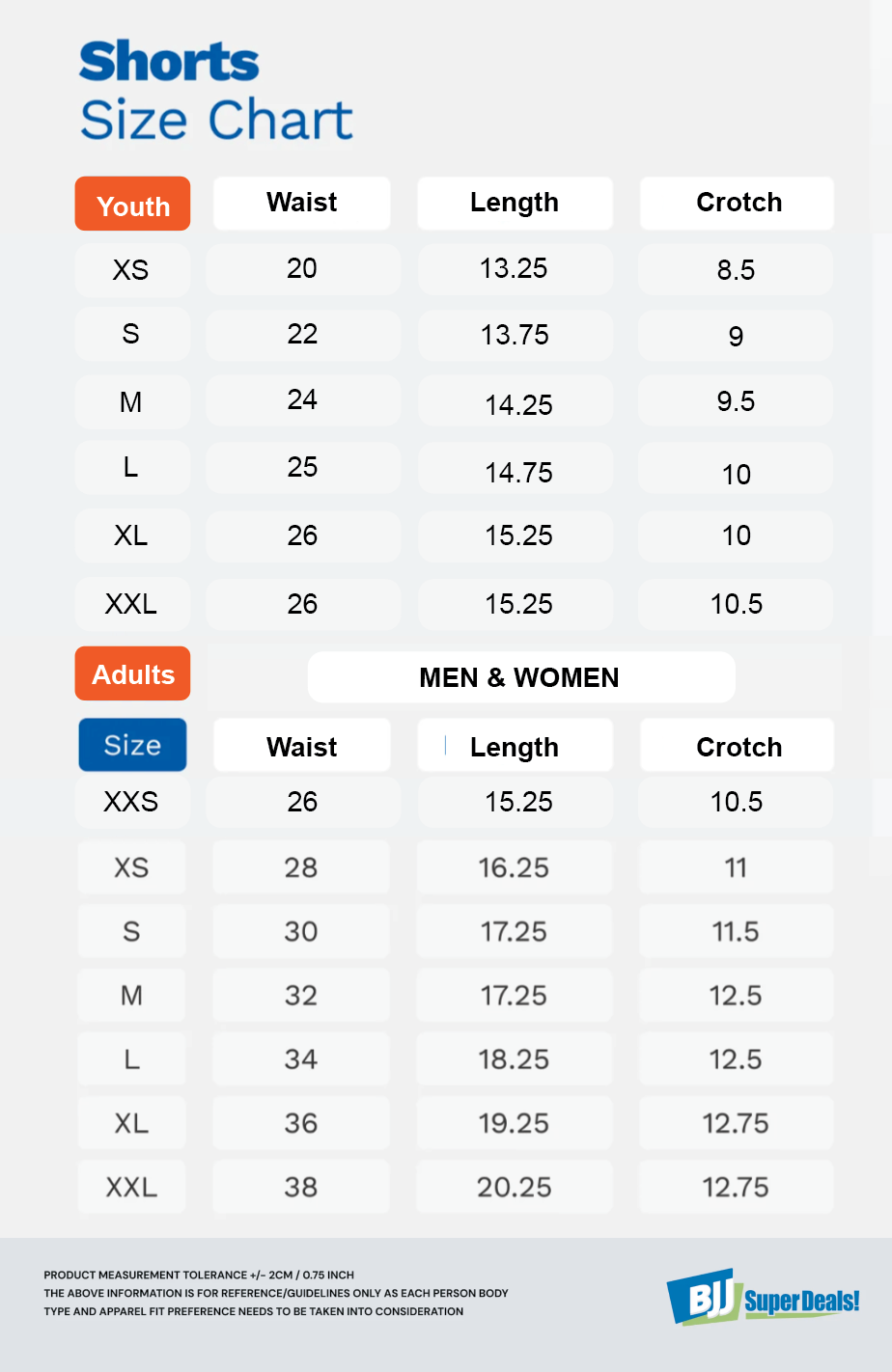Click the orange Youth label
This screenshot has height=1372, width=892.
pos(133,205)
